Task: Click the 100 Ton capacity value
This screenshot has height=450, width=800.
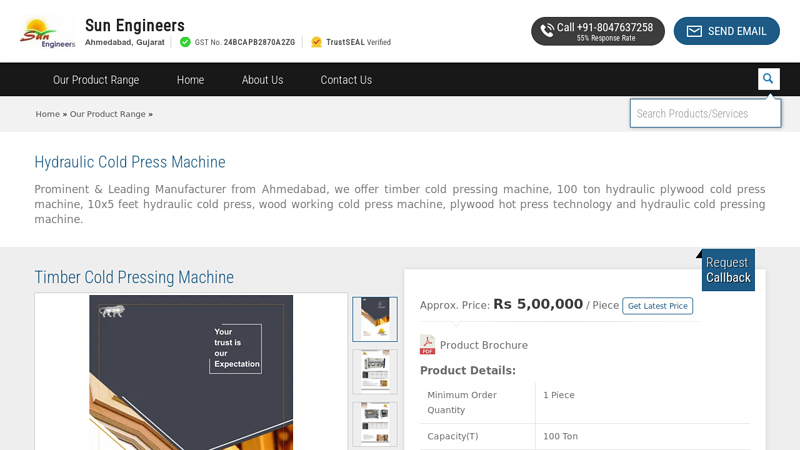Action: point(560,436)
